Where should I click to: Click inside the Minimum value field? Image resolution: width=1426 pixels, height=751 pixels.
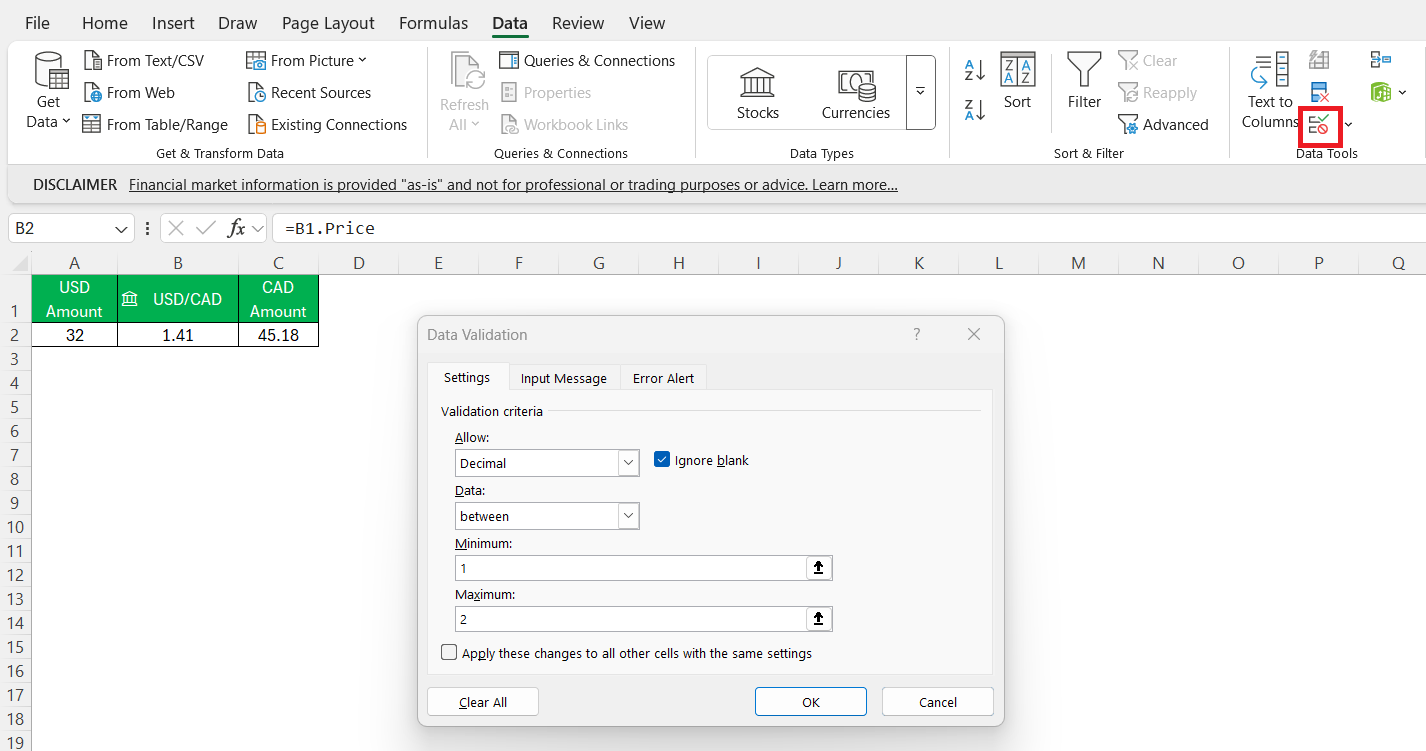630,568
